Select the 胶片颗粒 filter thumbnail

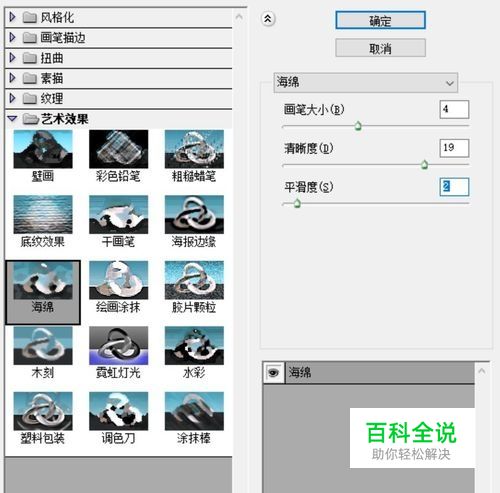point(194,280)
